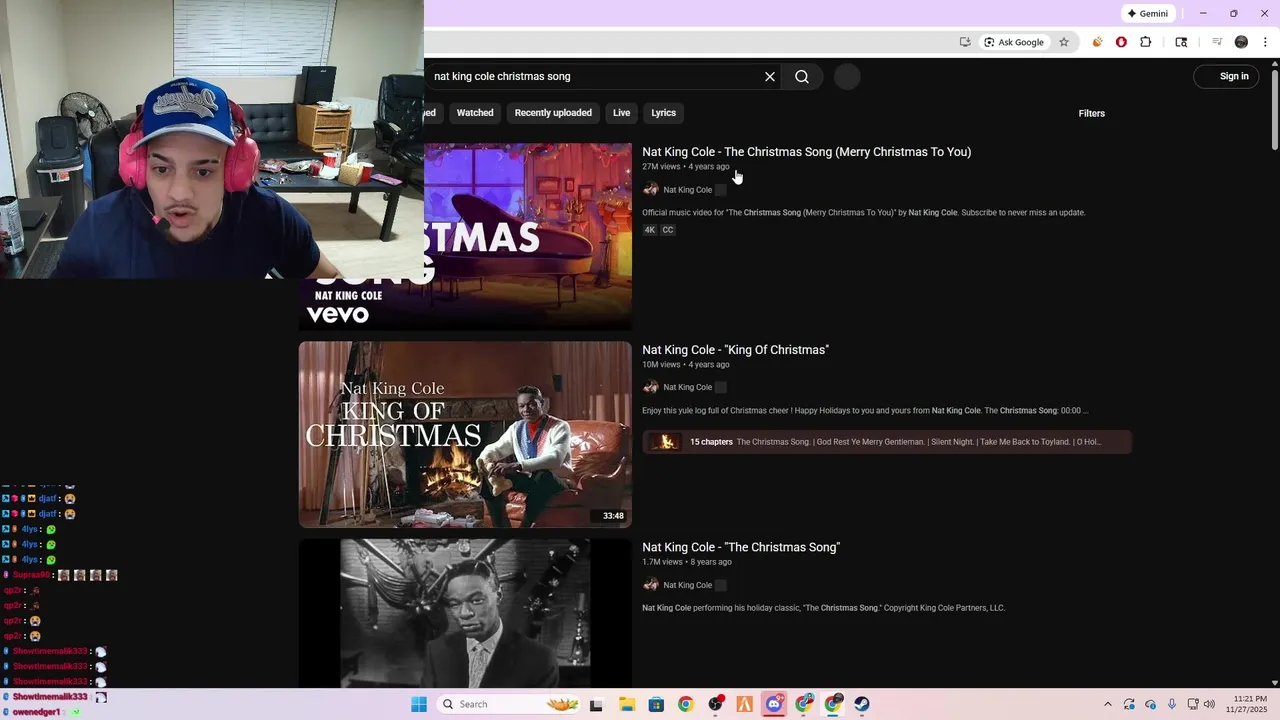The image size is (1280, 720).
Task: Click the tab search icon in Chrome toolbar
Action: pos(1181,42)
